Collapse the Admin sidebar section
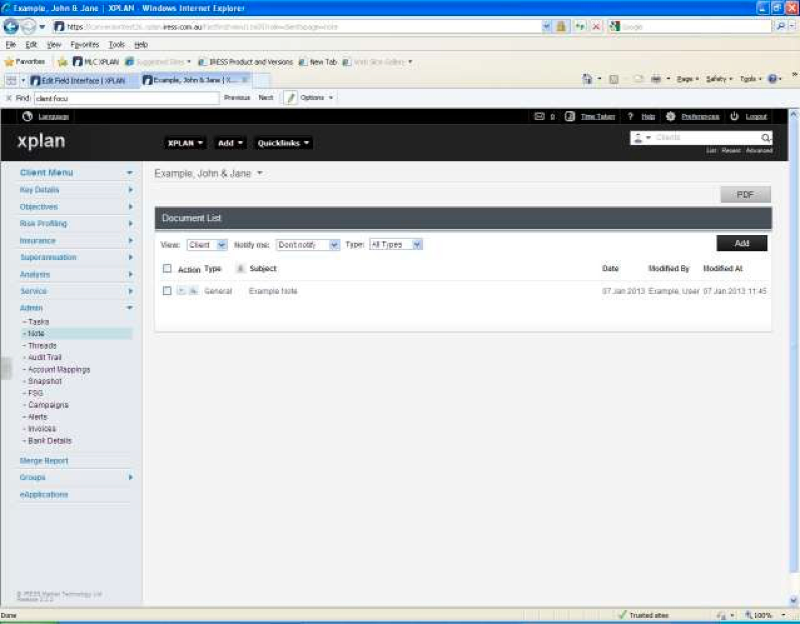 click(x=130, y=308)
